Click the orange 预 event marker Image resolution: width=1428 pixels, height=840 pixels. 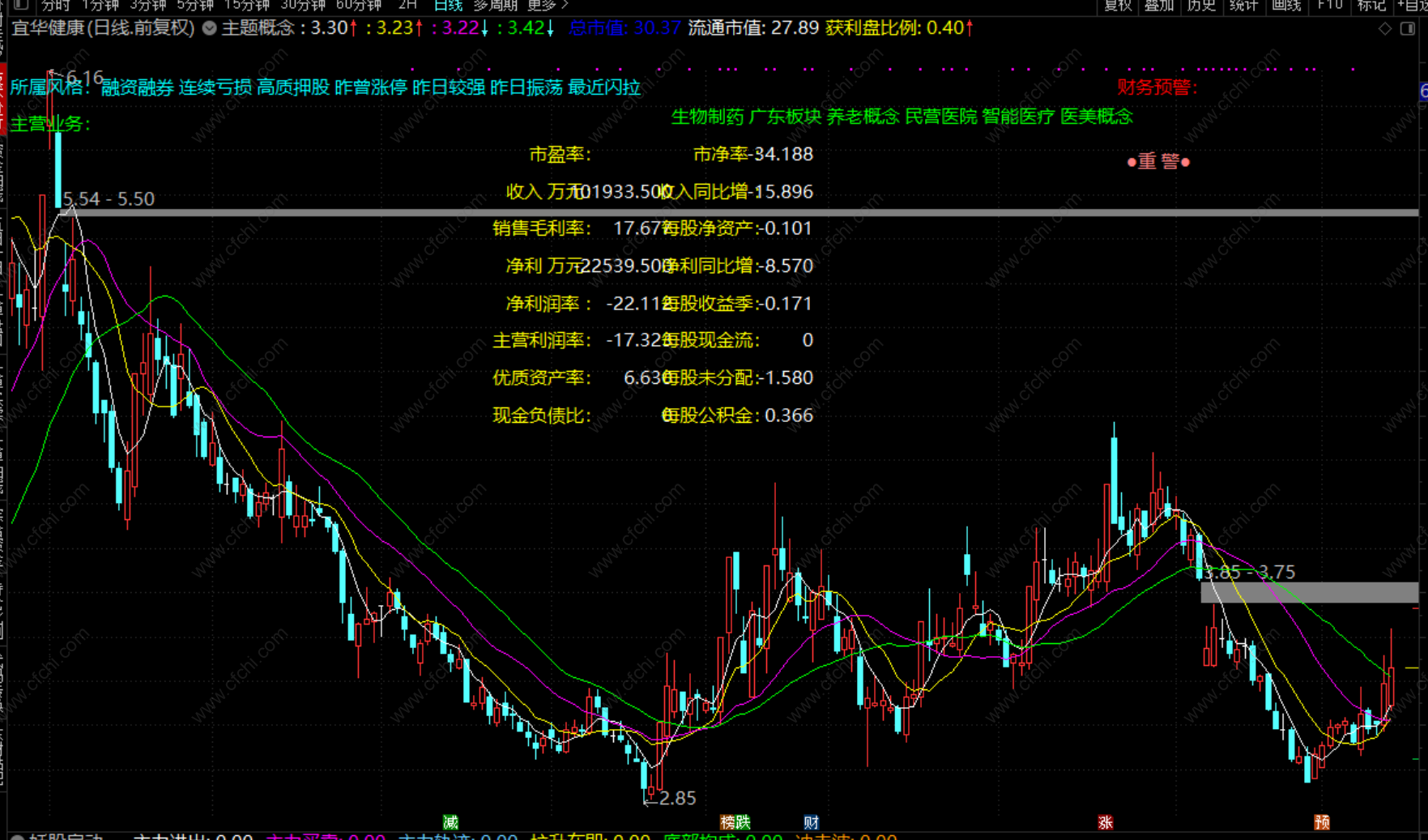click(1322, 822)
